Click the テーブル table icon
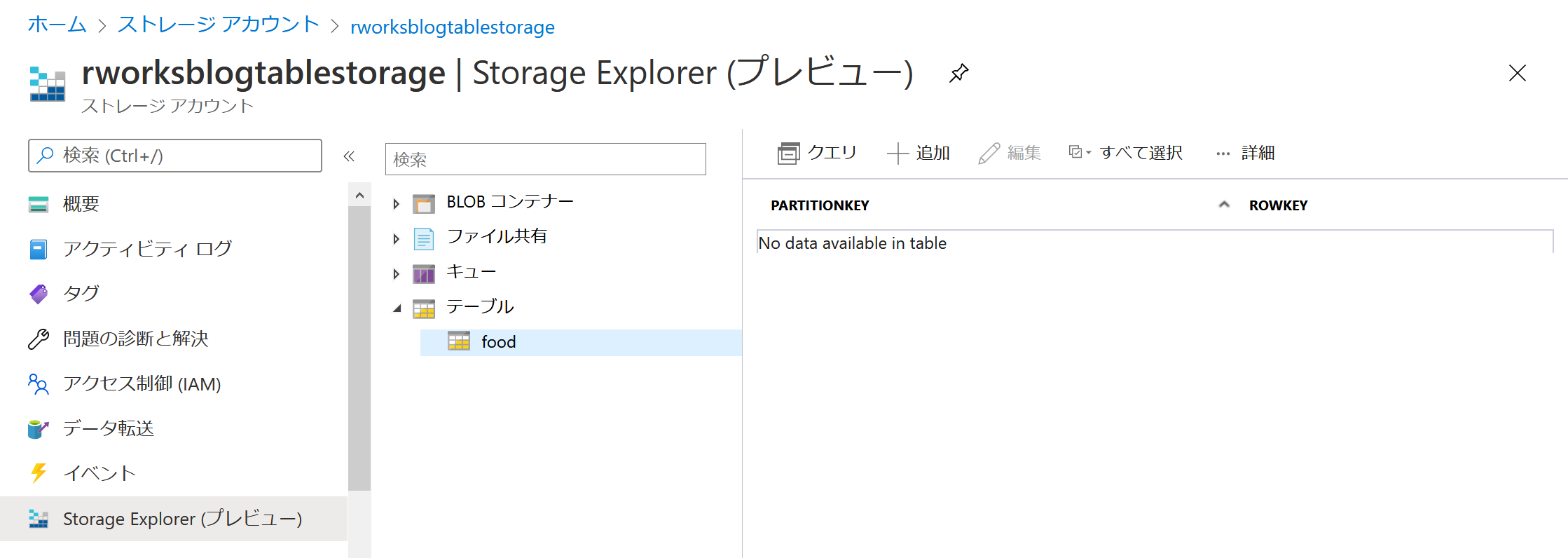The width and height of the screenshot is (1568, 558). [424, 308]
